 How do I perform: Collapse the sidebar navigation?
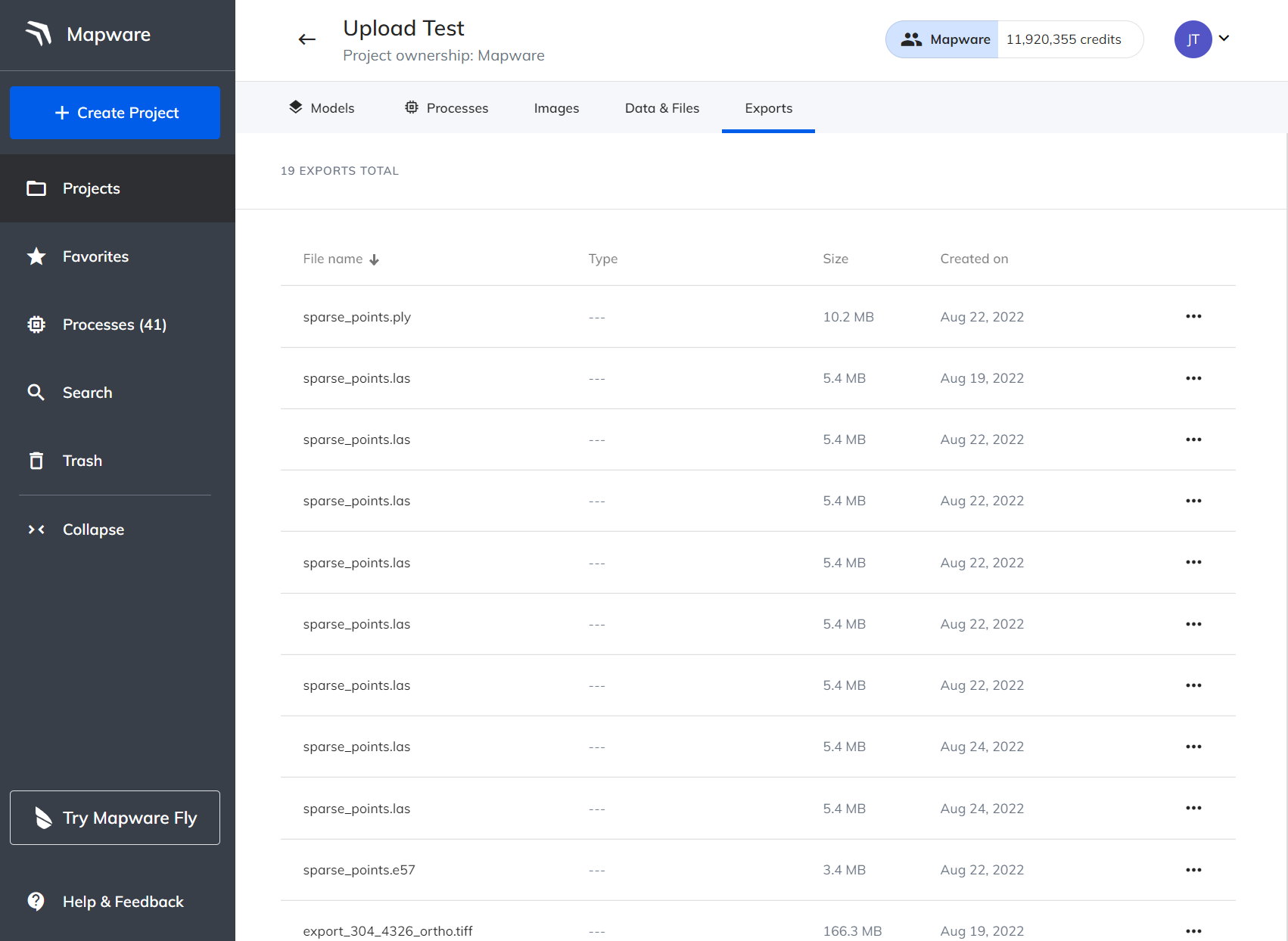tap(92, 530)
